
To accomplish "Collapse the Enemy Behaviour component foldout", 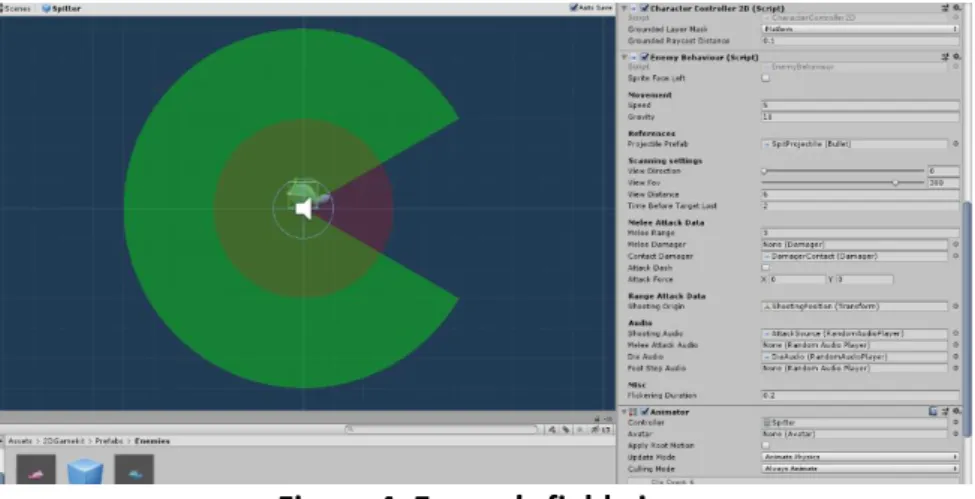I will tap(625, 57).
